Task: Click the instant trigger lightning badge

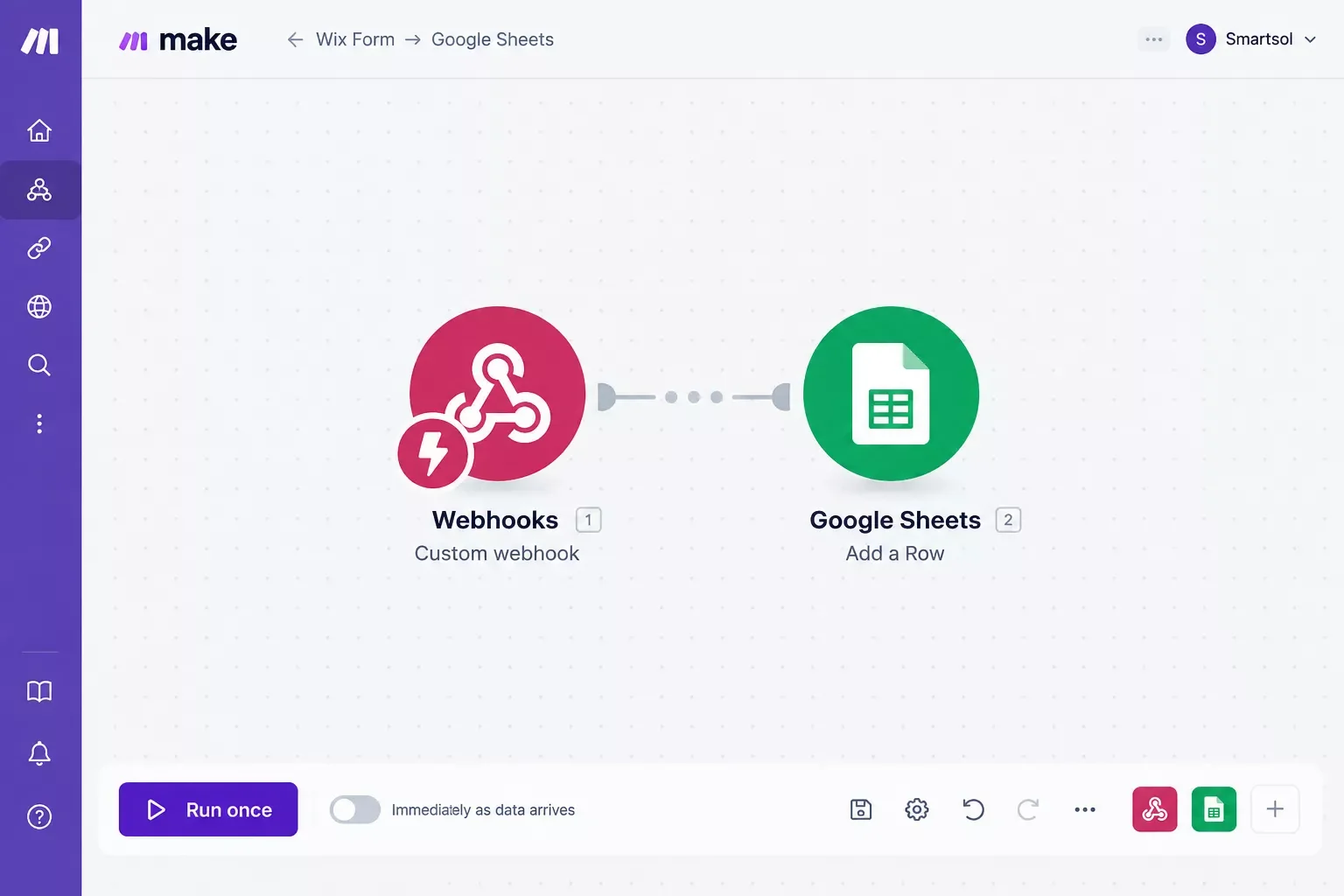Action: pos(433,452)
